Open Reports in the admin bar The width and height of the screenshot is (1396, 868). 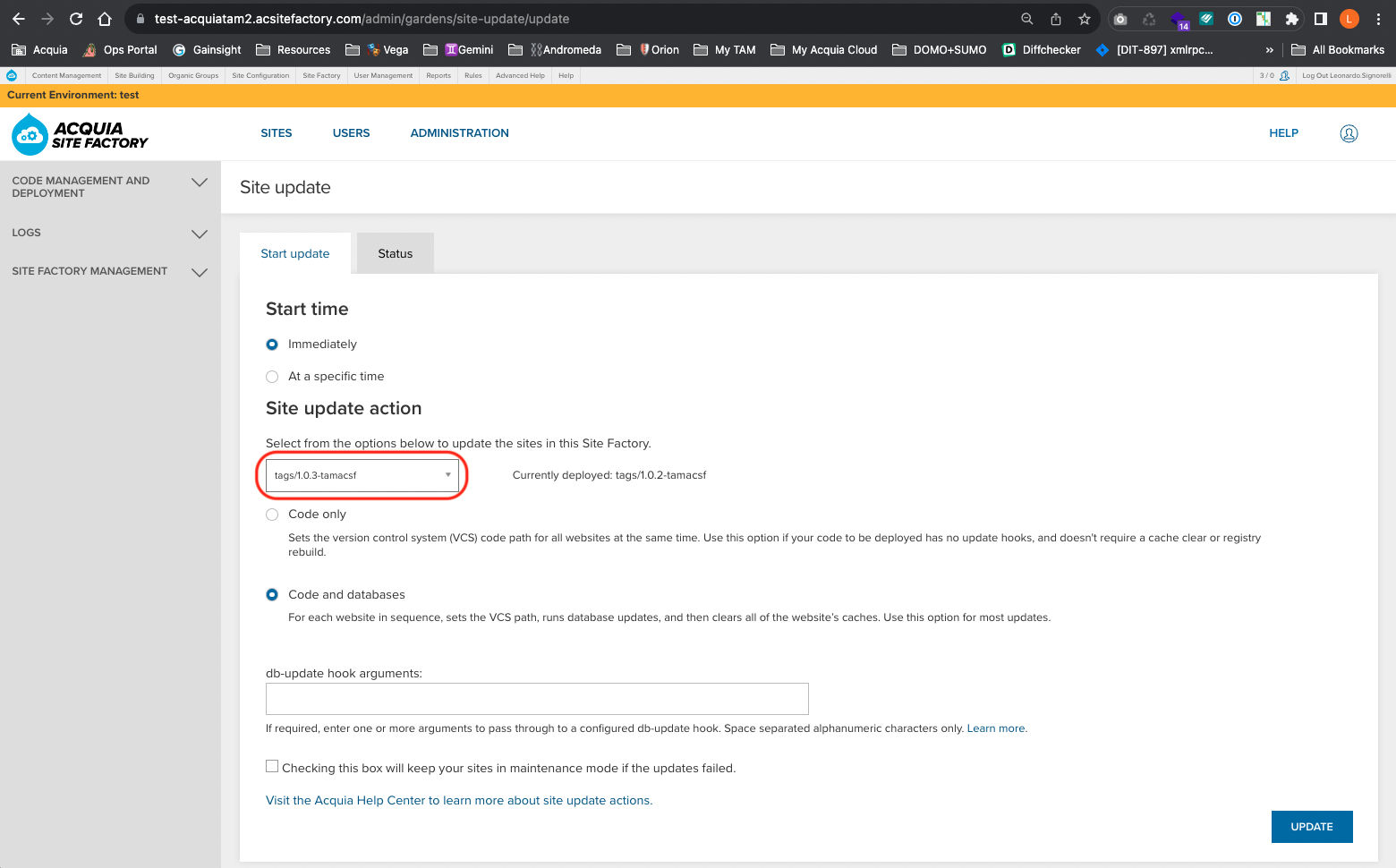tap(438, 75)
